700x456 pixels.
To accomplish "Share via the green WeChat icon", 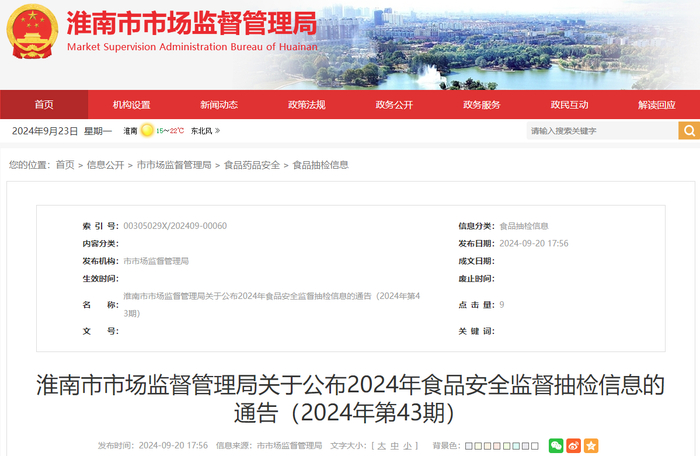I will pos(556,446).
